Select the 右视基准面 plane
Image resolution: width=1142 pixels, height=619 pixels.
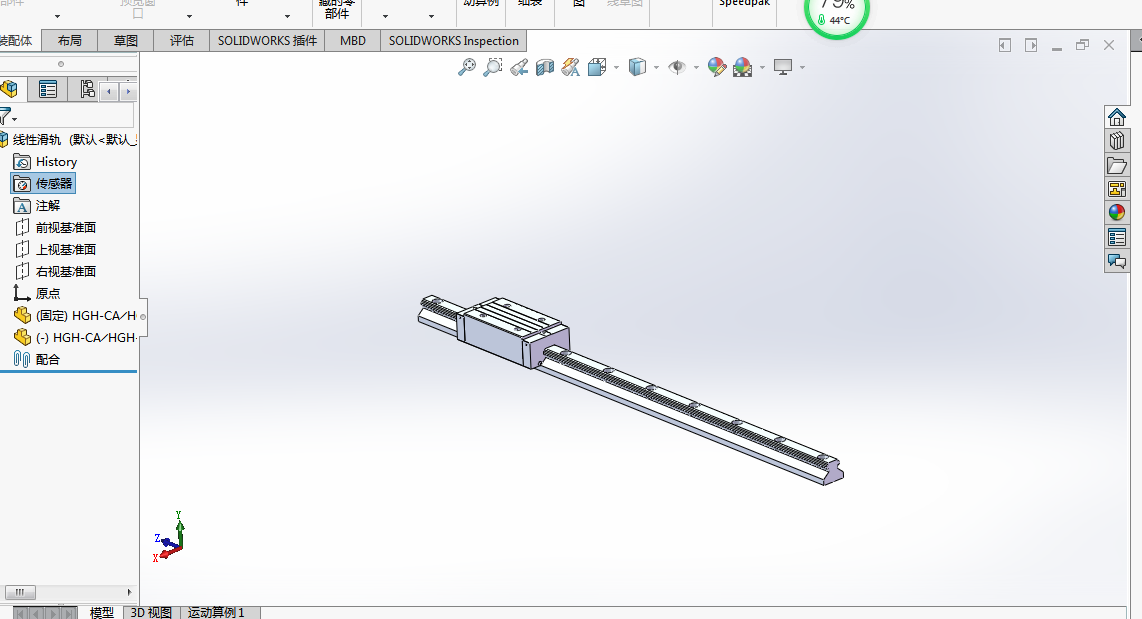[x=55, y=271]
